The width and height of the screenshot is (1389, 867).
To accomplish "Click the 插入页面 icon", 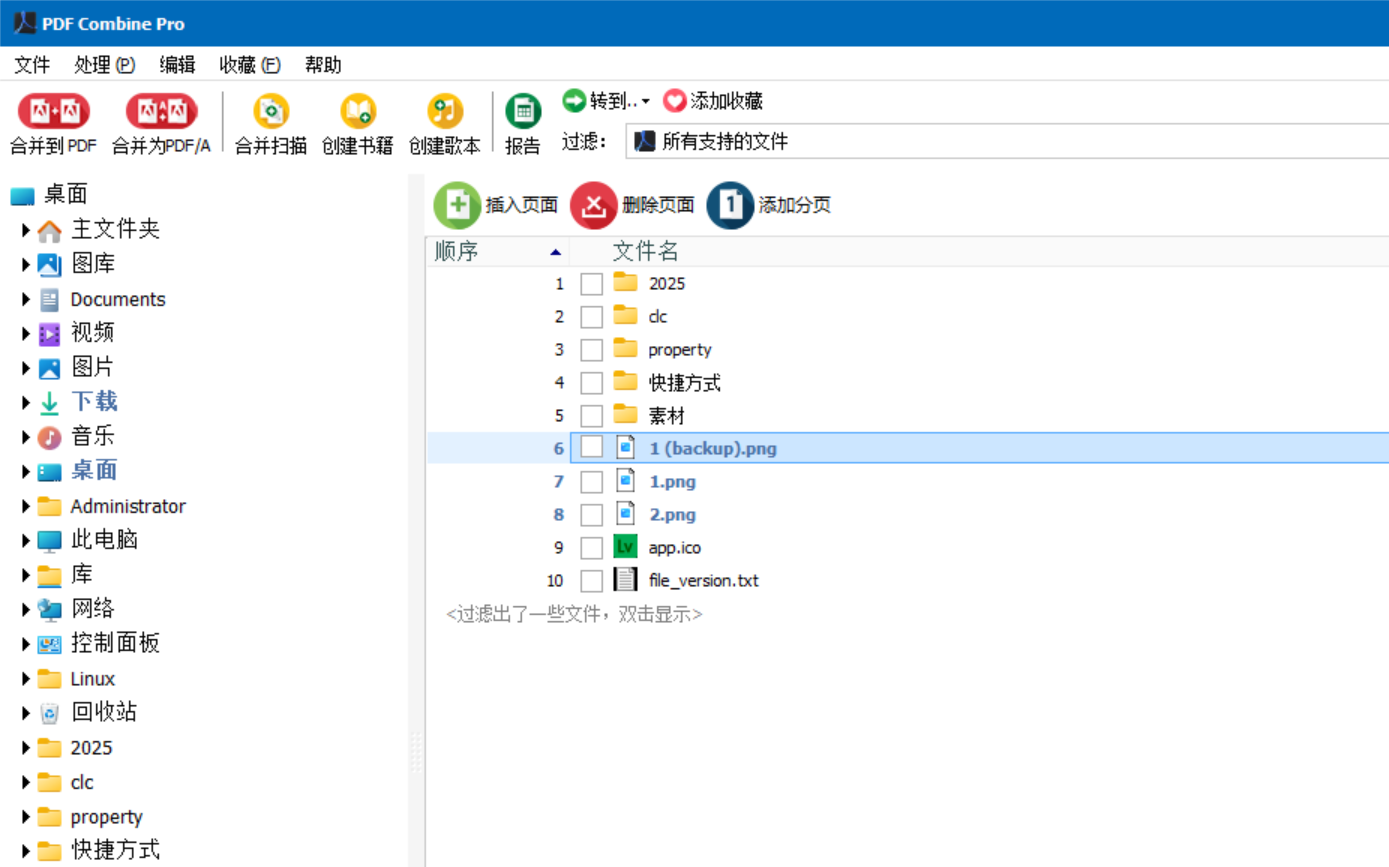I will (456, 204).
